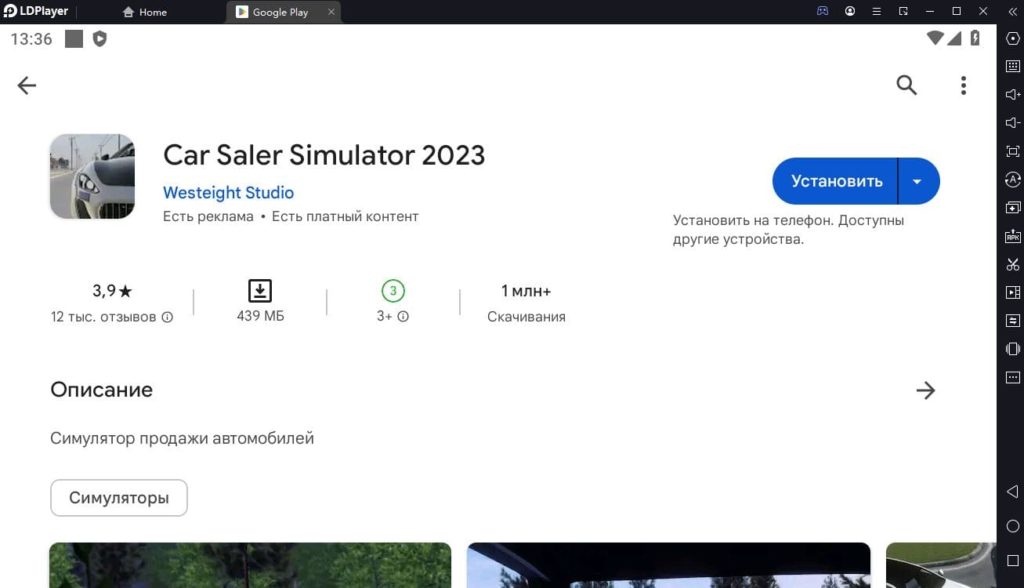1024x588 pixels.
Task: Install APK via sidebar APK icon
Action: [x=1012, y=236]
